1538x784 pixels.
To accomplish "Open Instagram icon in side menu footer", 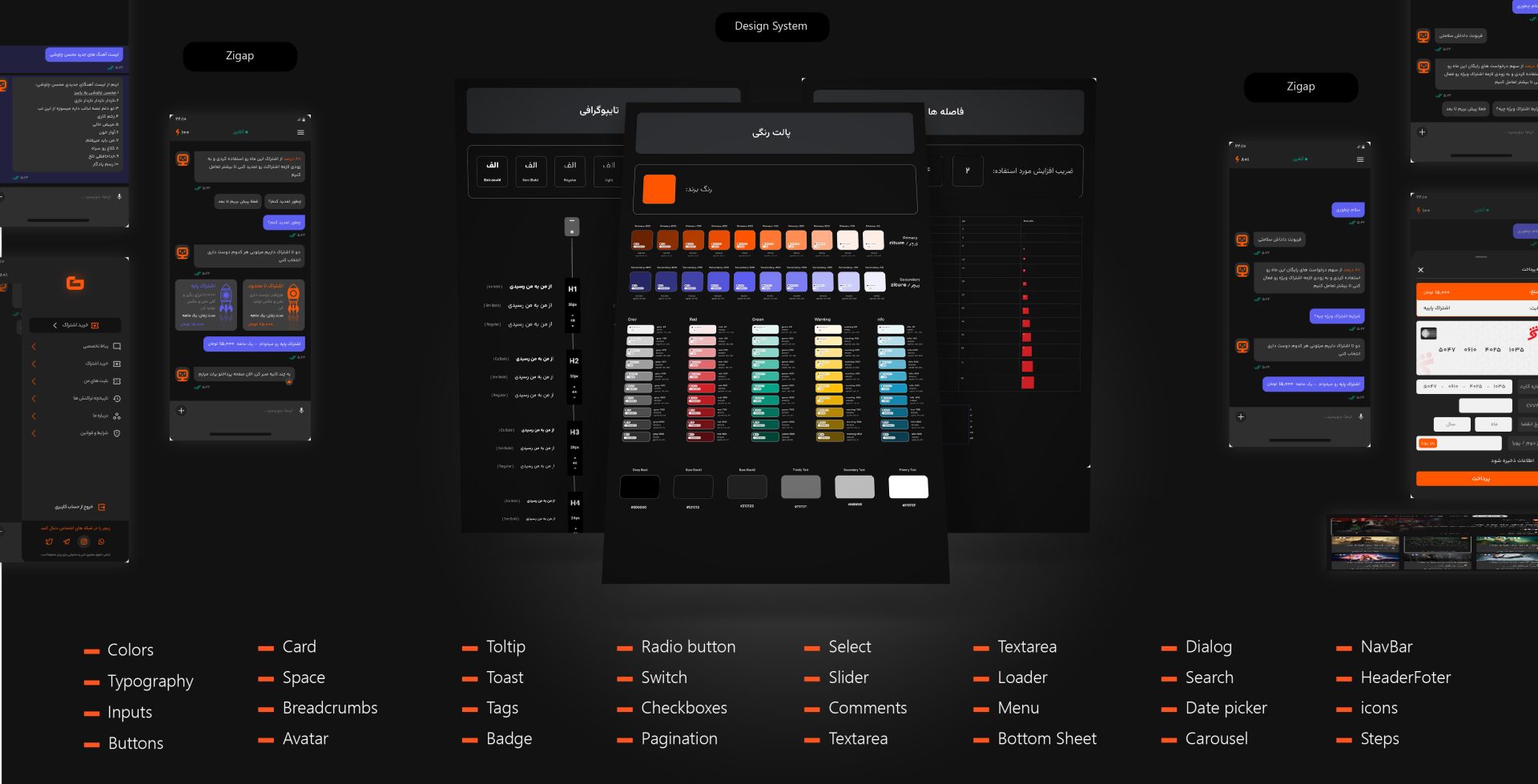I will 83,542.
